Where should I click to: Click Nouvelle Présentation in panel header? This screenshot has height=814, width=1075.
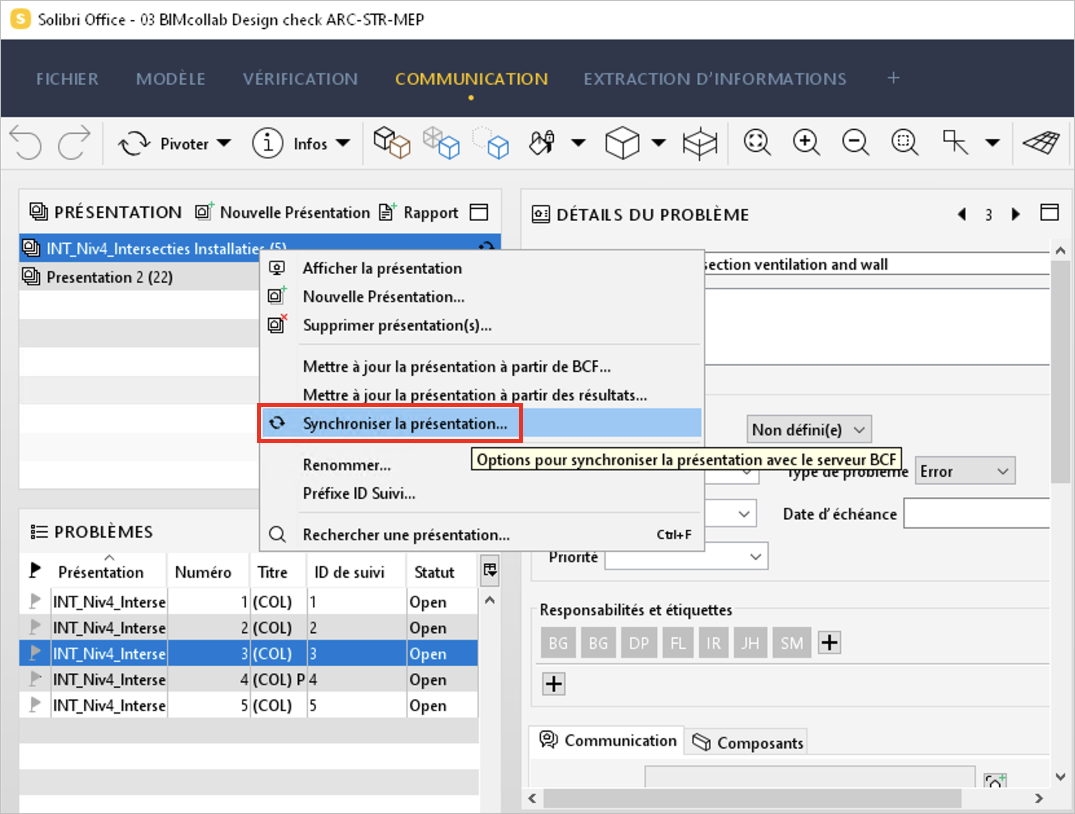(282, 213)
